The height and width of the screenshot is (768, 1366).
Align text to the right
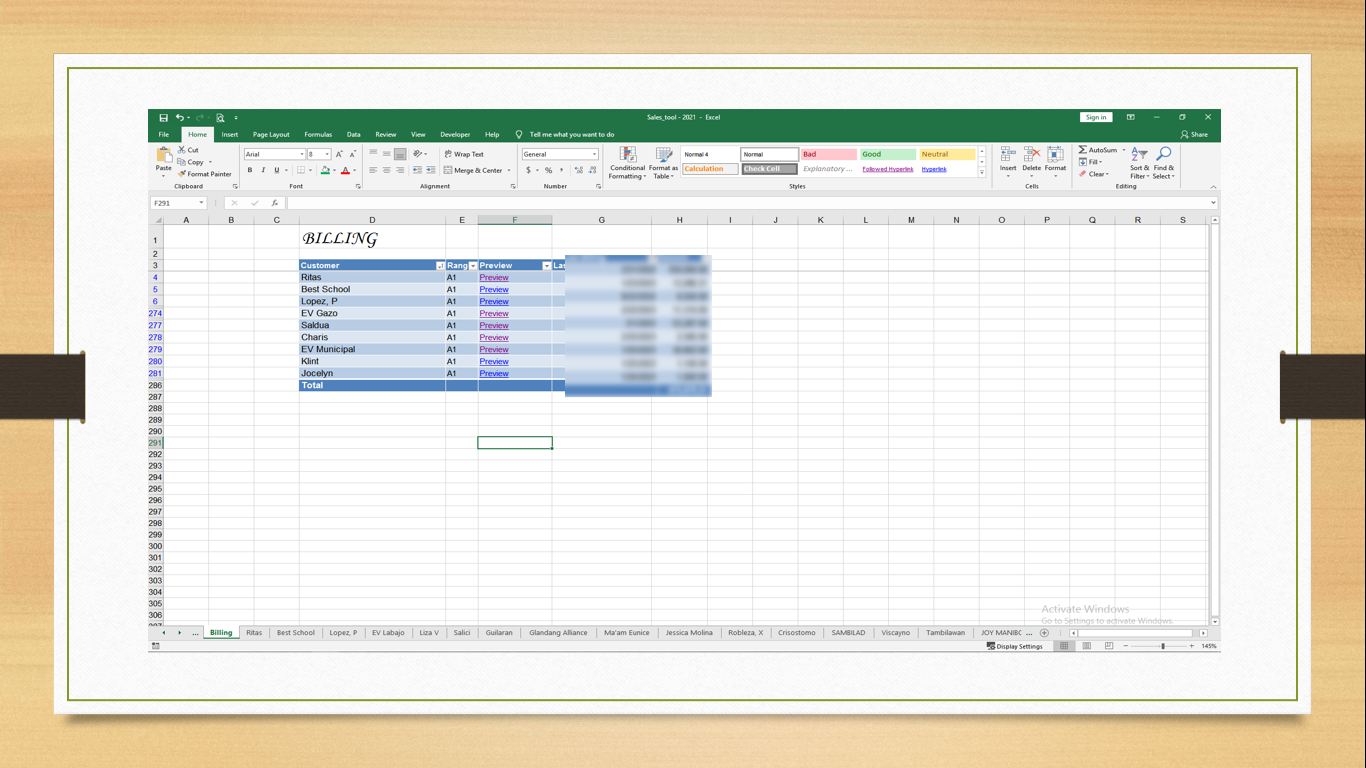pos(400,170)
